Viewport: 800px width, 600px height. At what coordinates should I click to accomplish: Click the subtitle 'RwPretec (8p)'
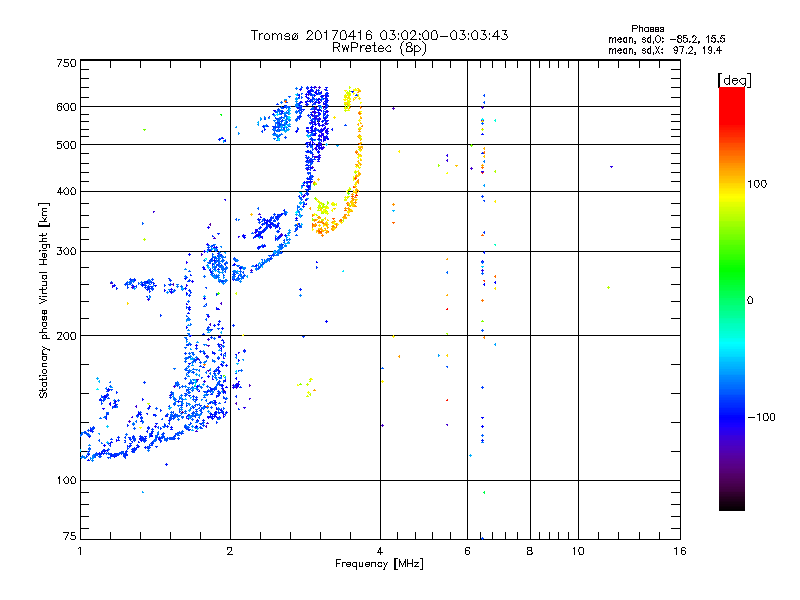coord(380,48)
